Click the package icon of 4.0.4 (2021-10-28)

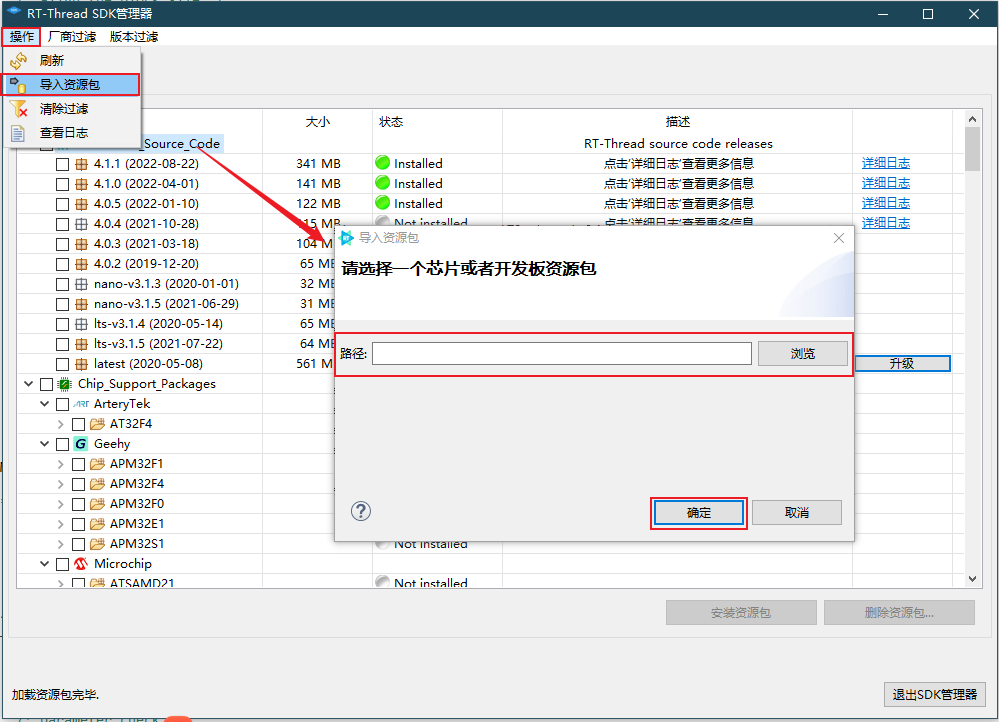pyautogui.click(x=82, y=224)
